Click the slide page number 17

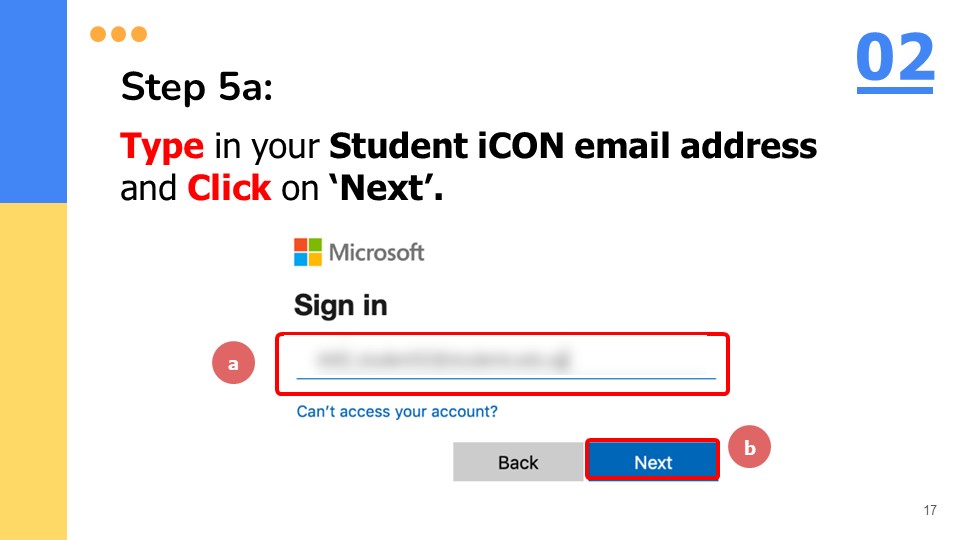pyautogui.click(x=930, y=510)
